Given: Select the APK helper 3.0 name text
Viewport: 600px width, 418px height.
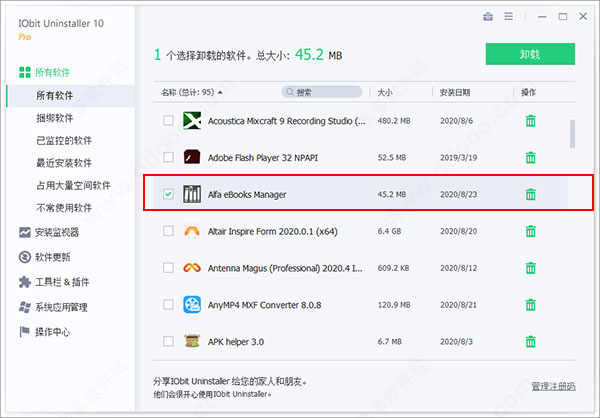Looking at the screenshot, I should pyautogui.click(x=236, y=341).
